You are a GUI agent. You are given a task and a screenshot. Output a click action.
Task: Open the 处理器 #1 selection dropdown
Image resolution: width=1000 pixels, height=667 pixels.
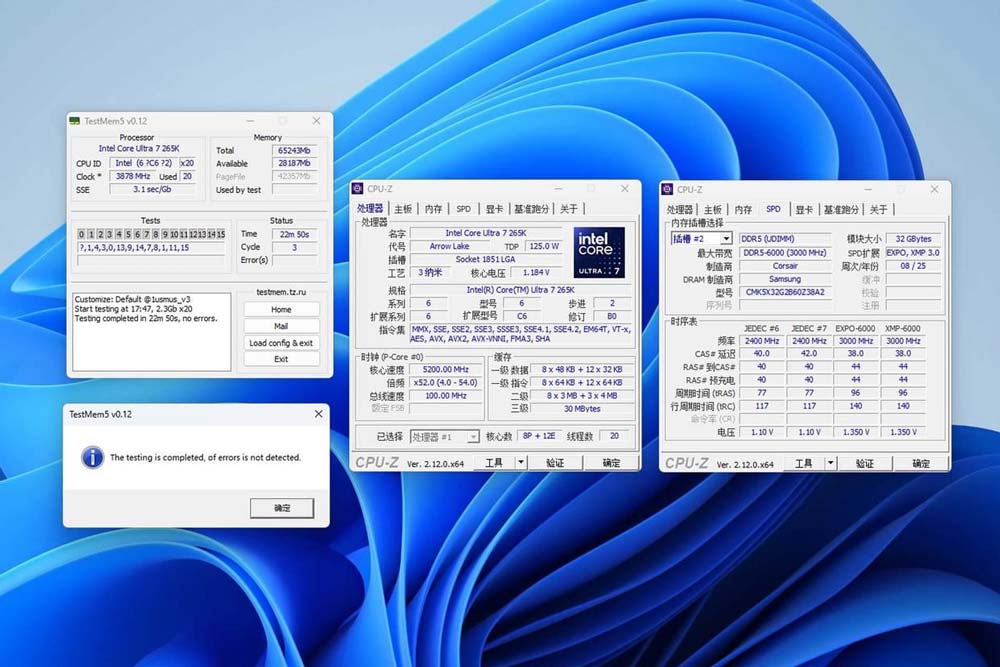point(473,437)
